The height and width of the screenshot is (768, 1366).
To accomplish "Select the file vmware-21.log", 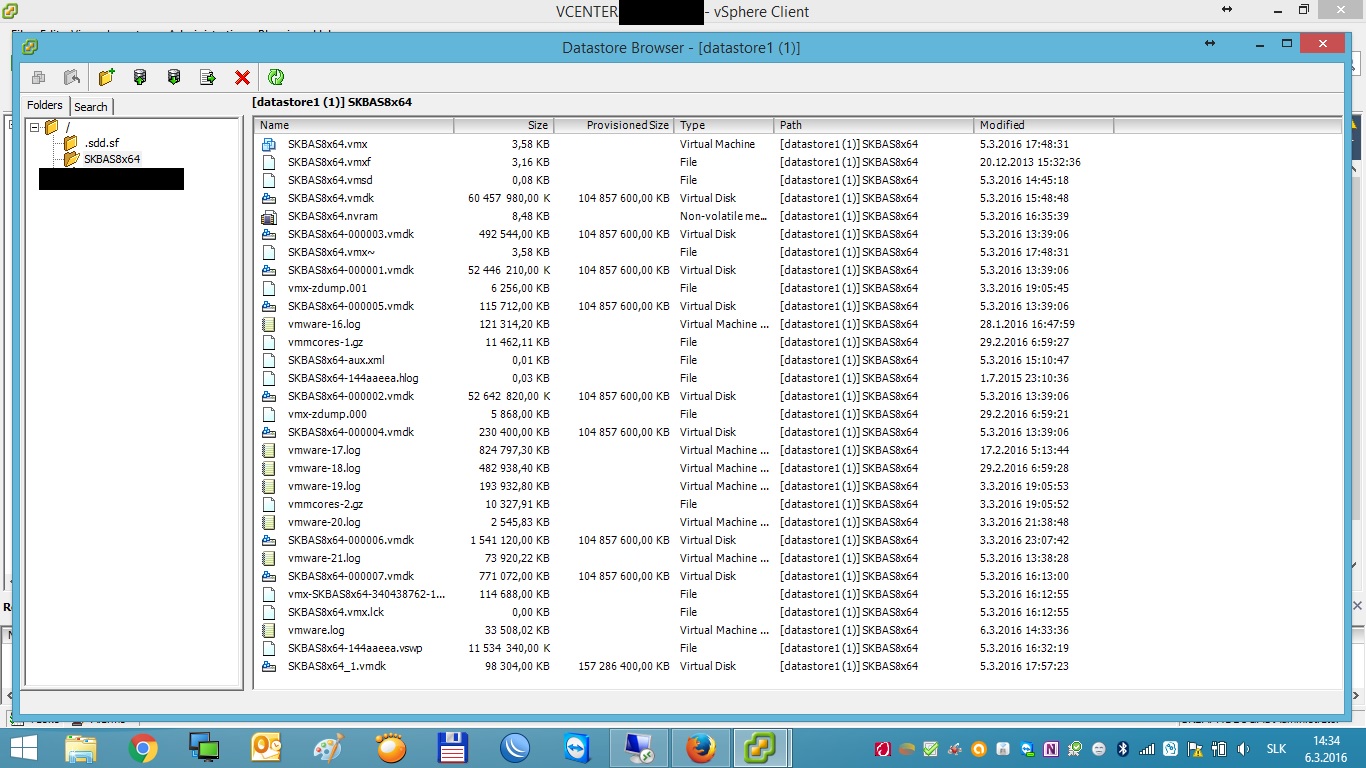I will click(x=324, y=558).
